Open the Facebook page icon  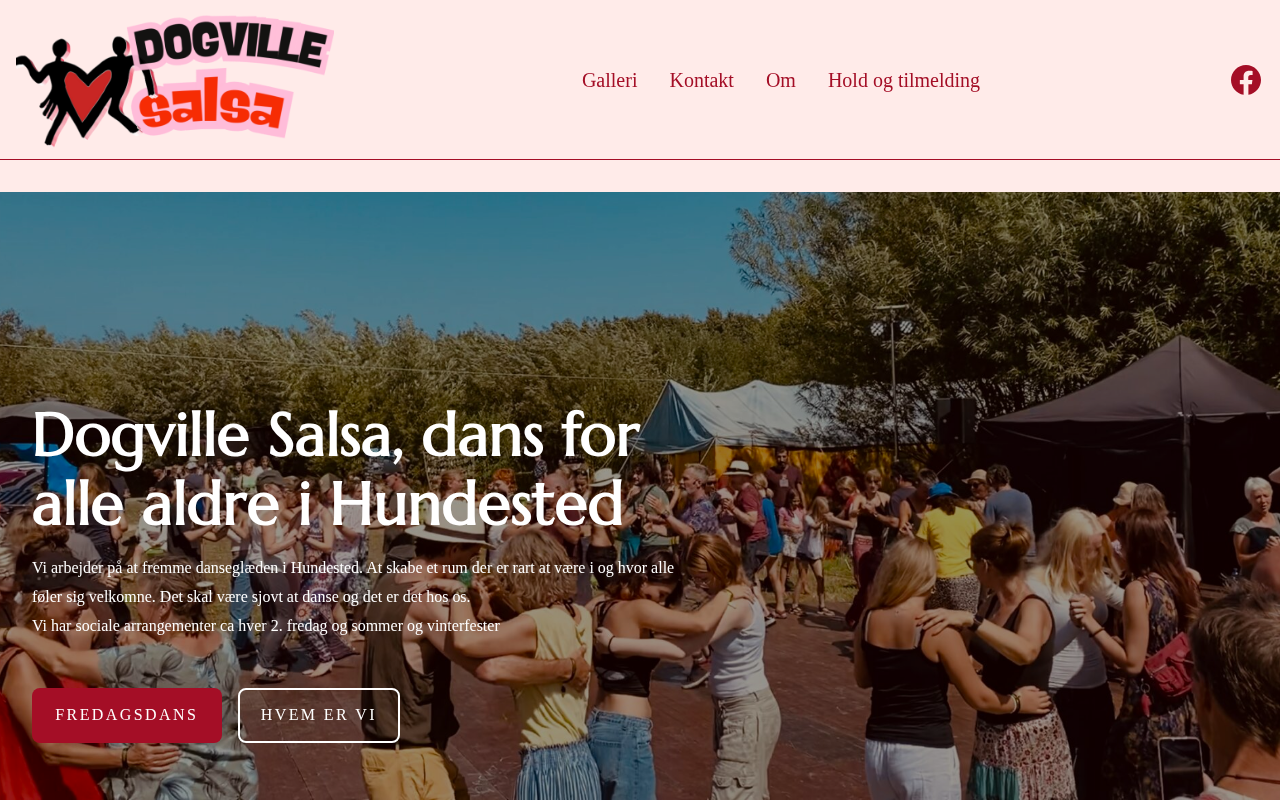(x=1245, y=80)
